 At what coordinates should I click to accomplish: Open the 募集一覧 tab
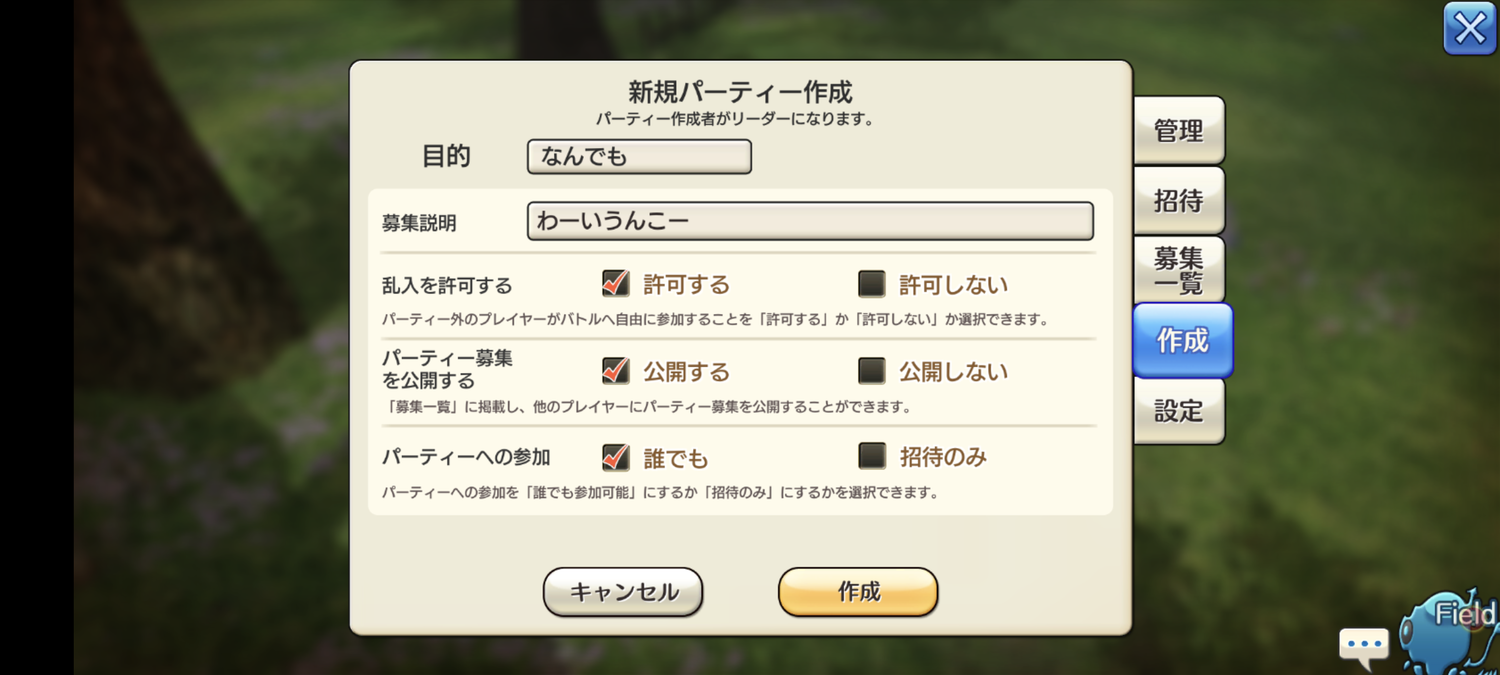click(x=1178, y=270)
